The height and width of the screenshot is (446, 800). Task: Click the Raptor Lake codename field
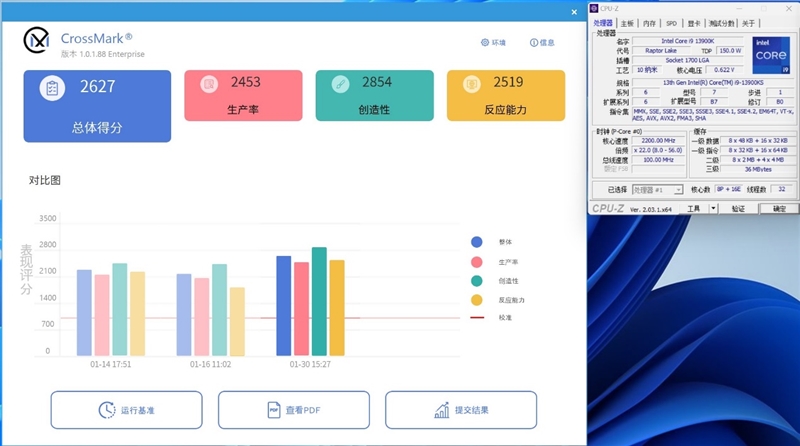(x=661, y=51)
